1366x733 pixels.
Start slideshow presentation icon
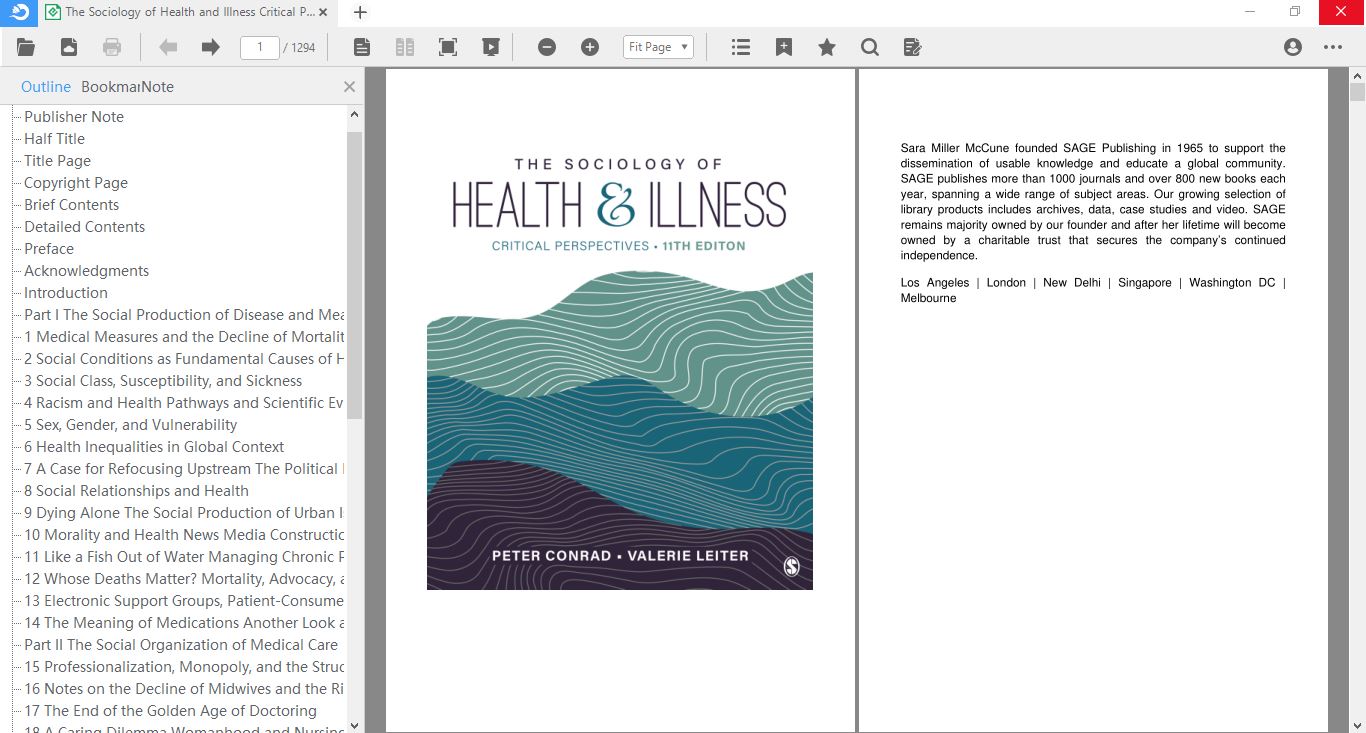[490, 47]
